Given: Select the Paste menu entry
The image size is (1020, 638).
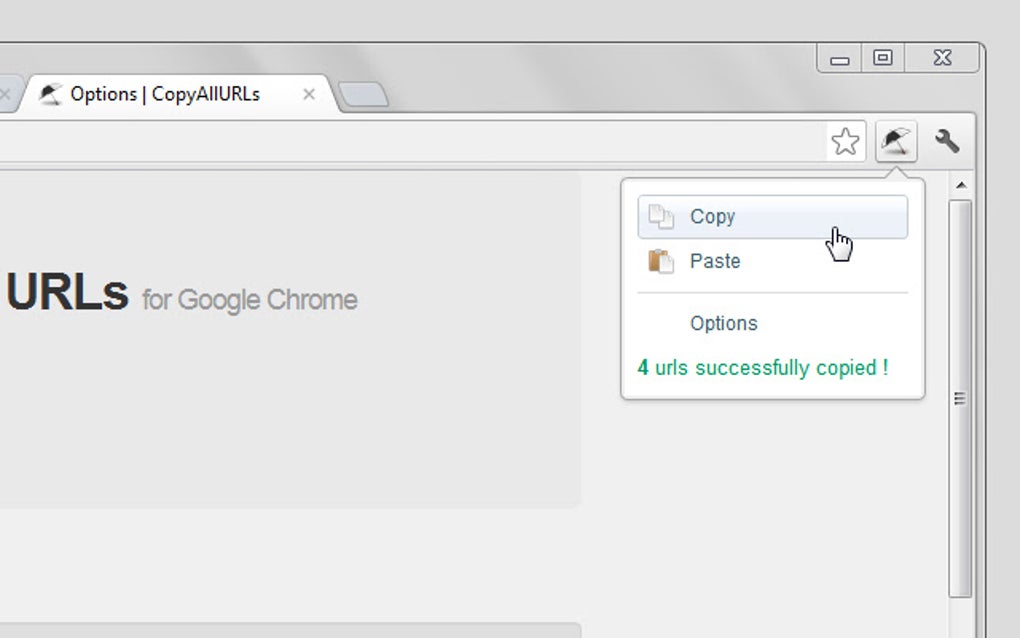Looking at the screenshot, I should [x=715, y=261].
